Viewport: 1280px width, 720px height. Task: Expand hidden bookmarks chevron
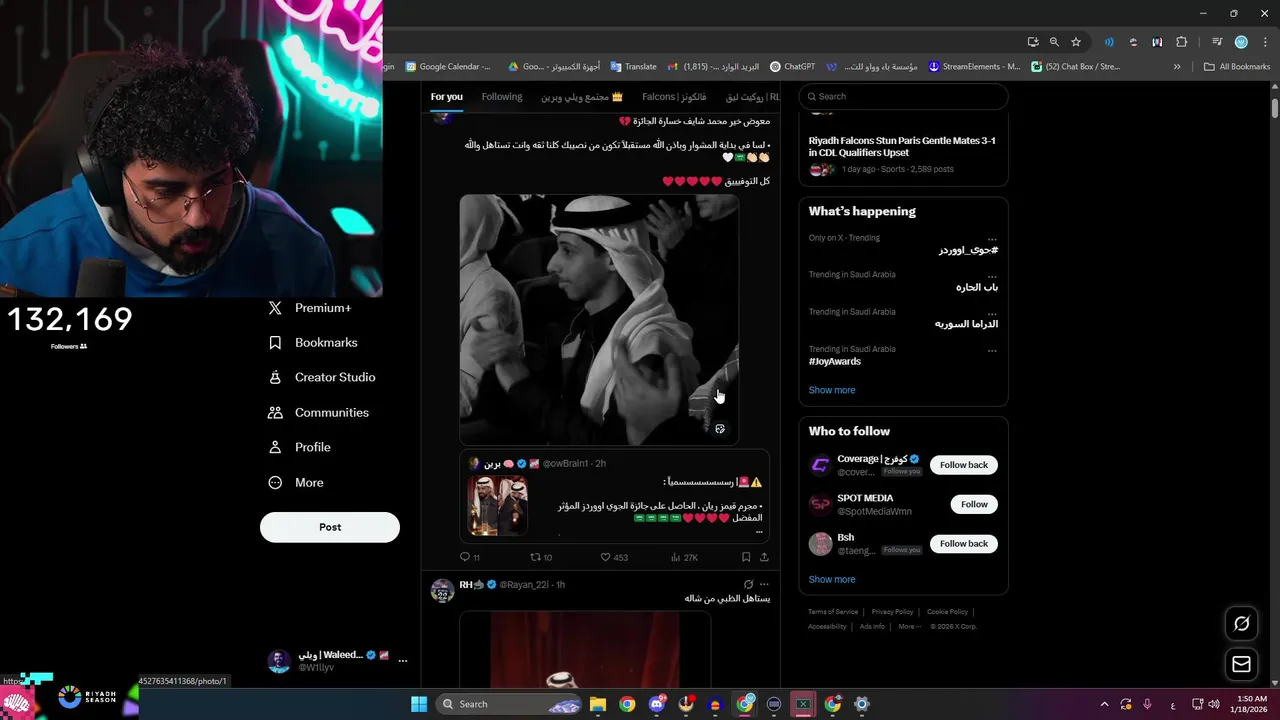click(x=1177, y=67)
